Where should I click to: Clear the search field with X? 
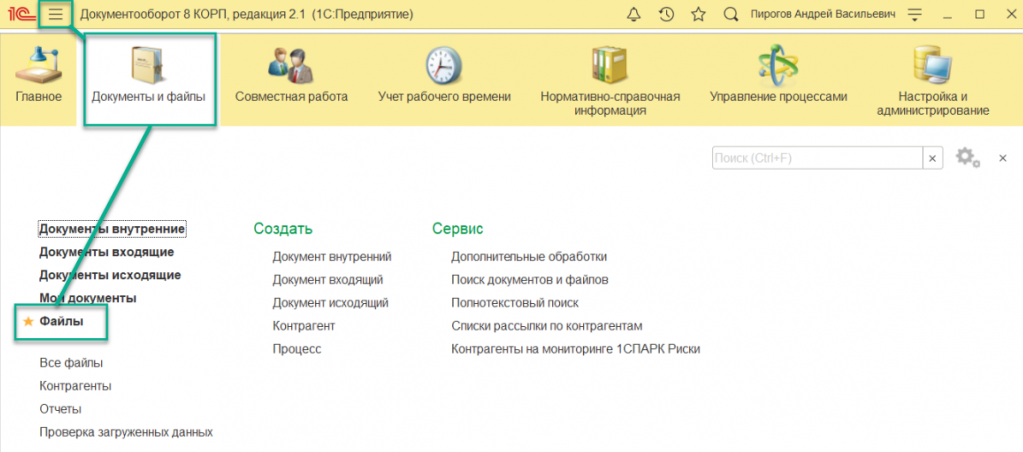click(x=932, y=158)
